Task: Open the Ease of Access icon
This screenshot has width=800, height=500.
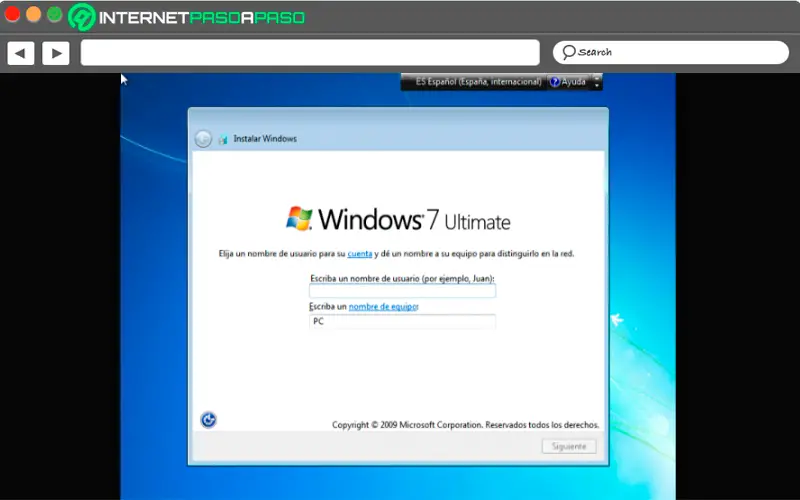Action: coord(208,420)
